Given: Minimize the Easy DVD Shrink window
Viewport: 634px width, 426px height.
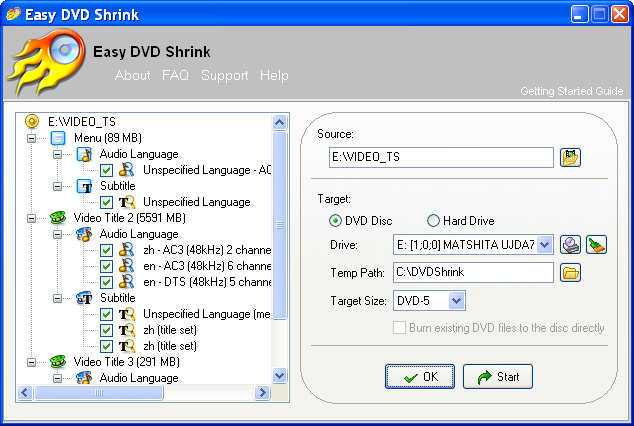Looking at the screenshot, I should point(579,15).
